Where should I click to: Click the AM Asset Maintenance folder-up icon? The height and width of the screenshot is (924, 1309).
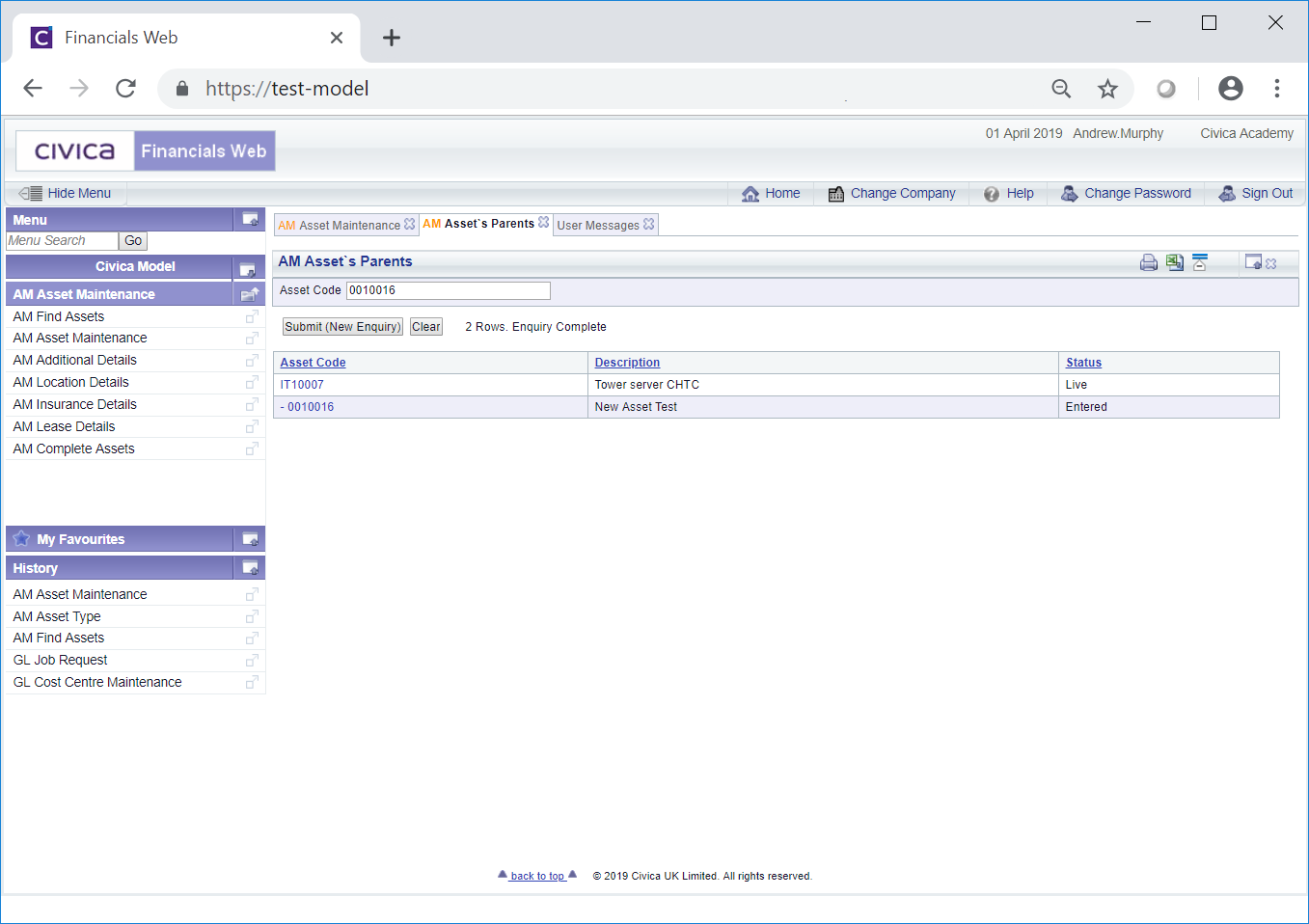coord(250,294)
